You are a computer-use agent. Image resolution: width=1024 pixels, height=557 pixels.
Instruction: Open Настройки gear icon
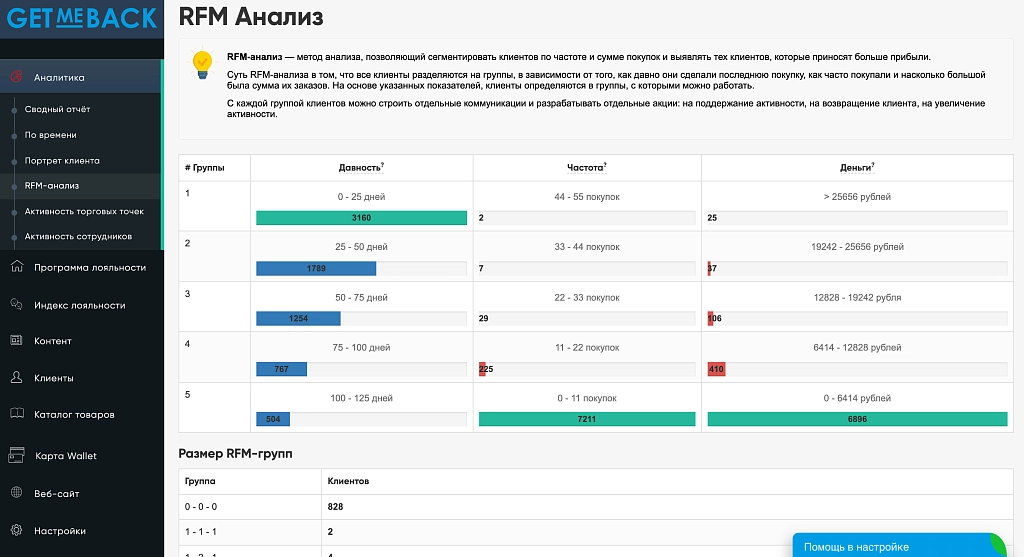click(x=17, y=530)
